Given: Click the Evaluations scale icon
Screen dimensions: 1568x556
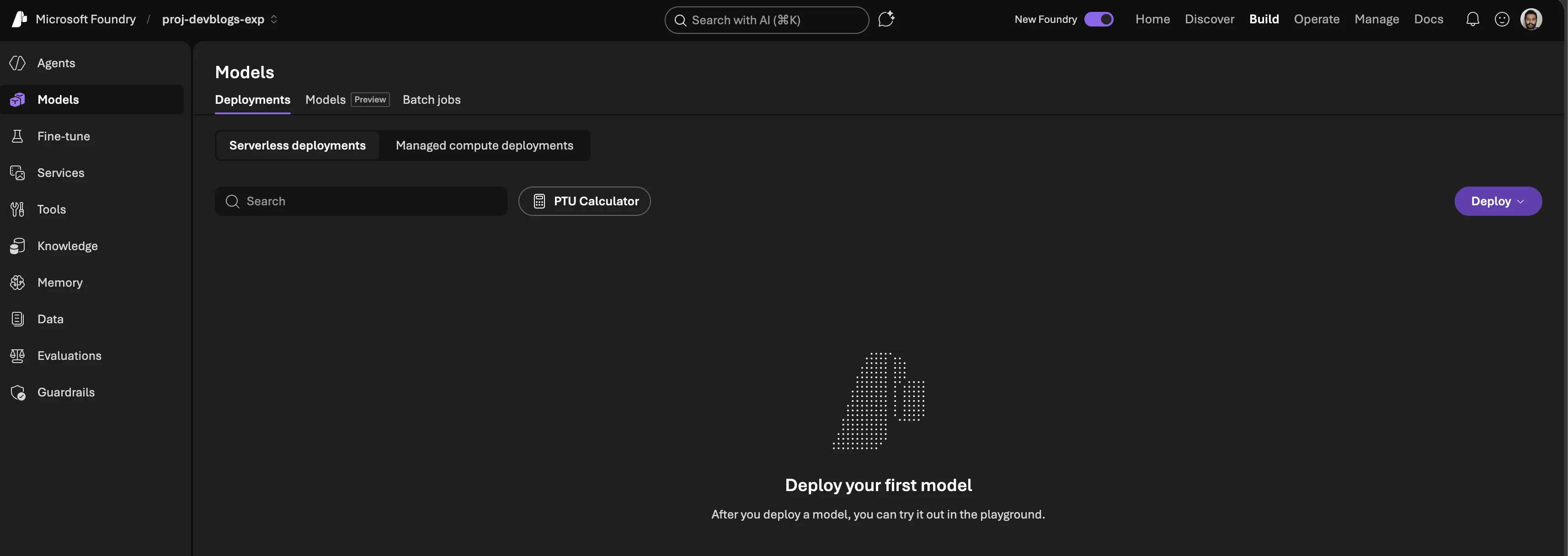Looking at the screenshot, I should click(x=18, y=356).
